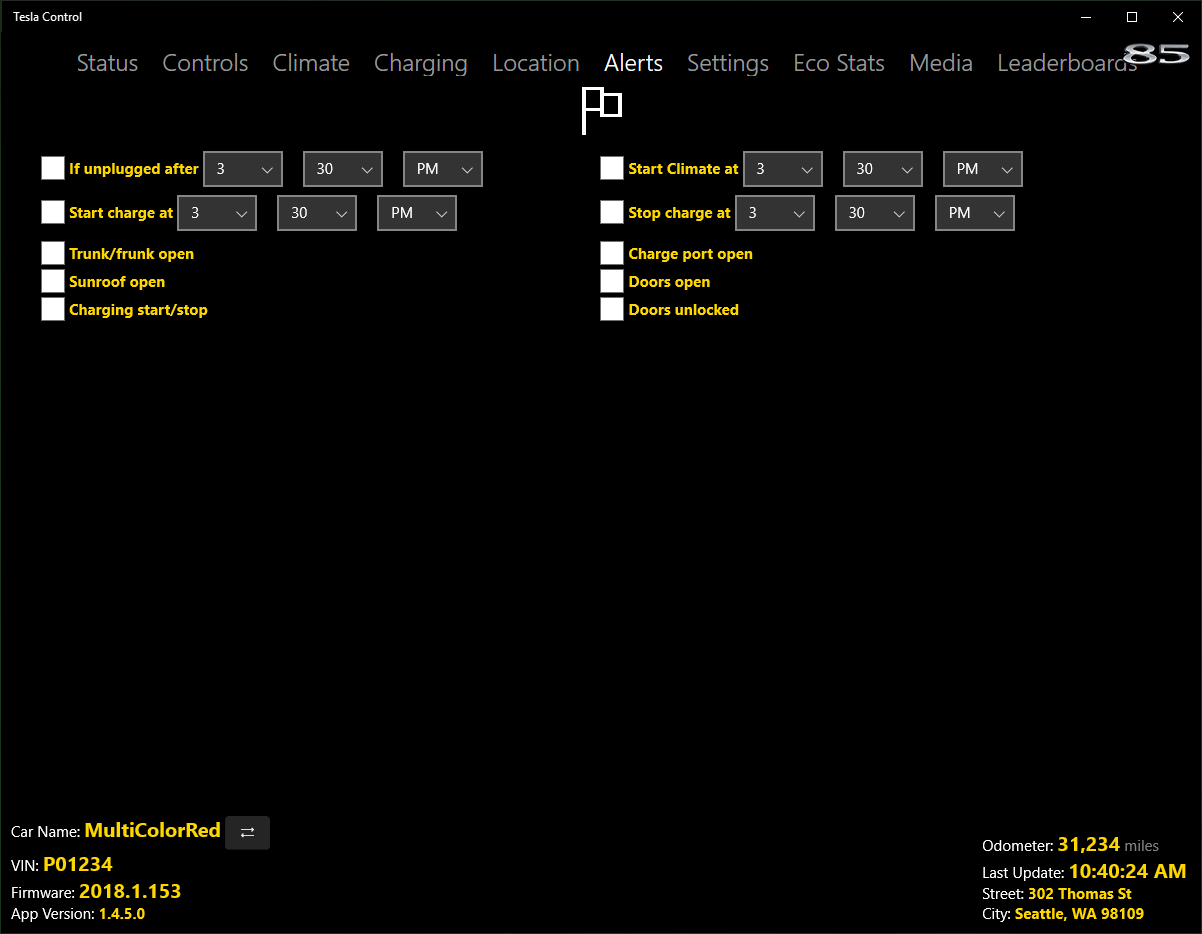The width and height of the screenshot is (1202, 934).
Task: Click the VIN value P01234
Action: (78, 864)
